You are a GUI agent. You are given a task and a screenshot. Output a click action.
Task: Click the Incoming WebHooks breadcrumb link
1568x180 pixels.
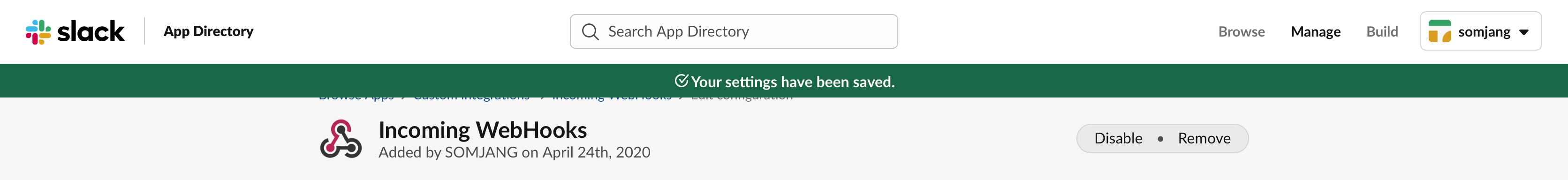[611, 97]
